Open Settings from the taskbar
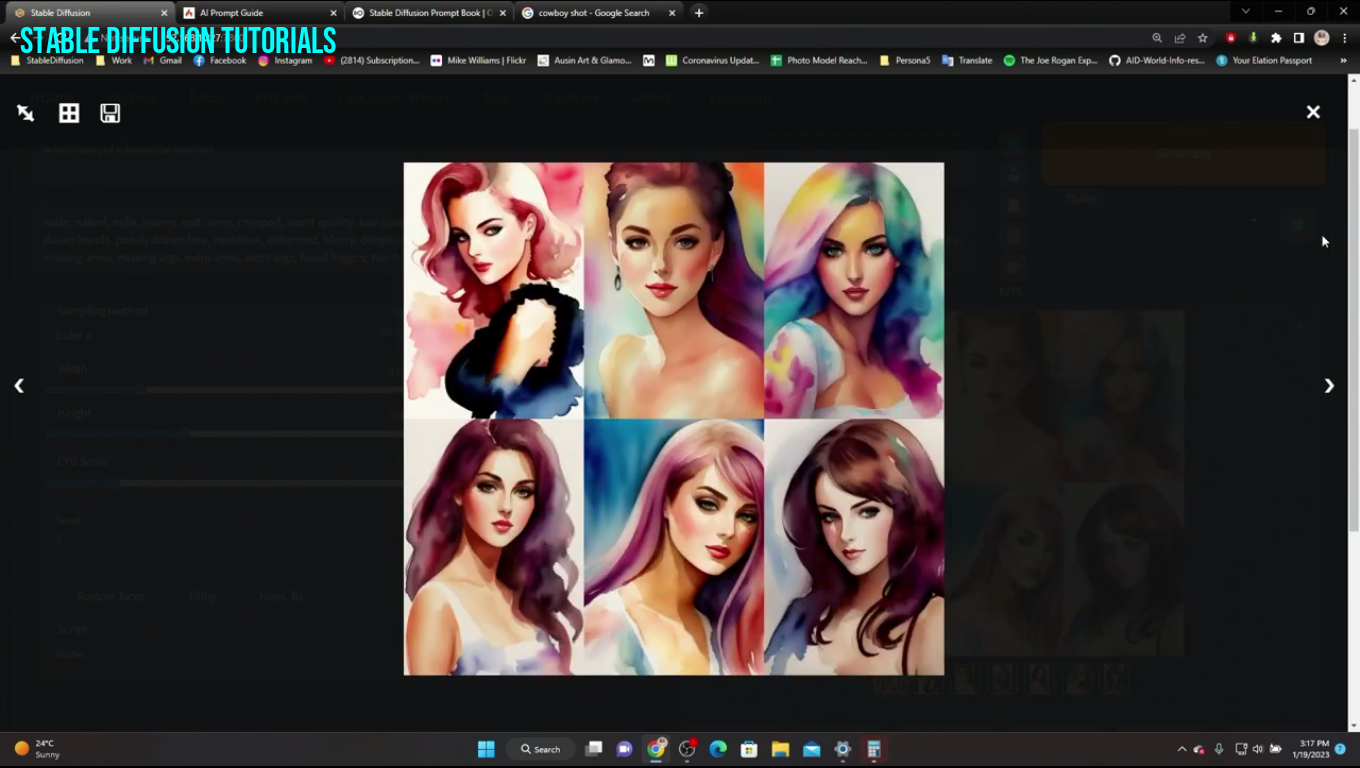Image resolution: width=1360 pixels, height=768 pixels. (x=842, y=749)
